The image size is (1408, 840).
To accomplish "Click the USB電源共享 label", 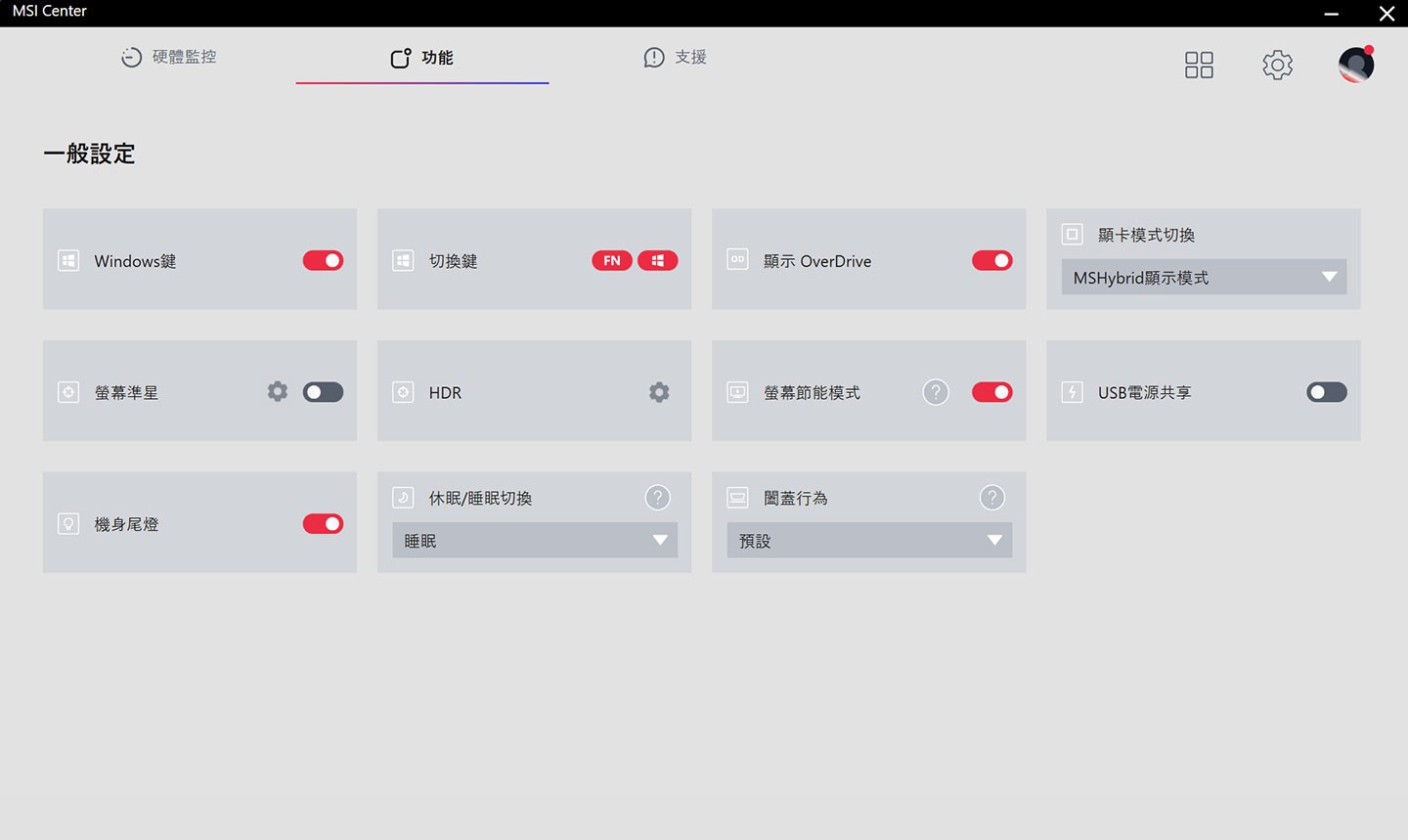I will (x=1144, y=393).
